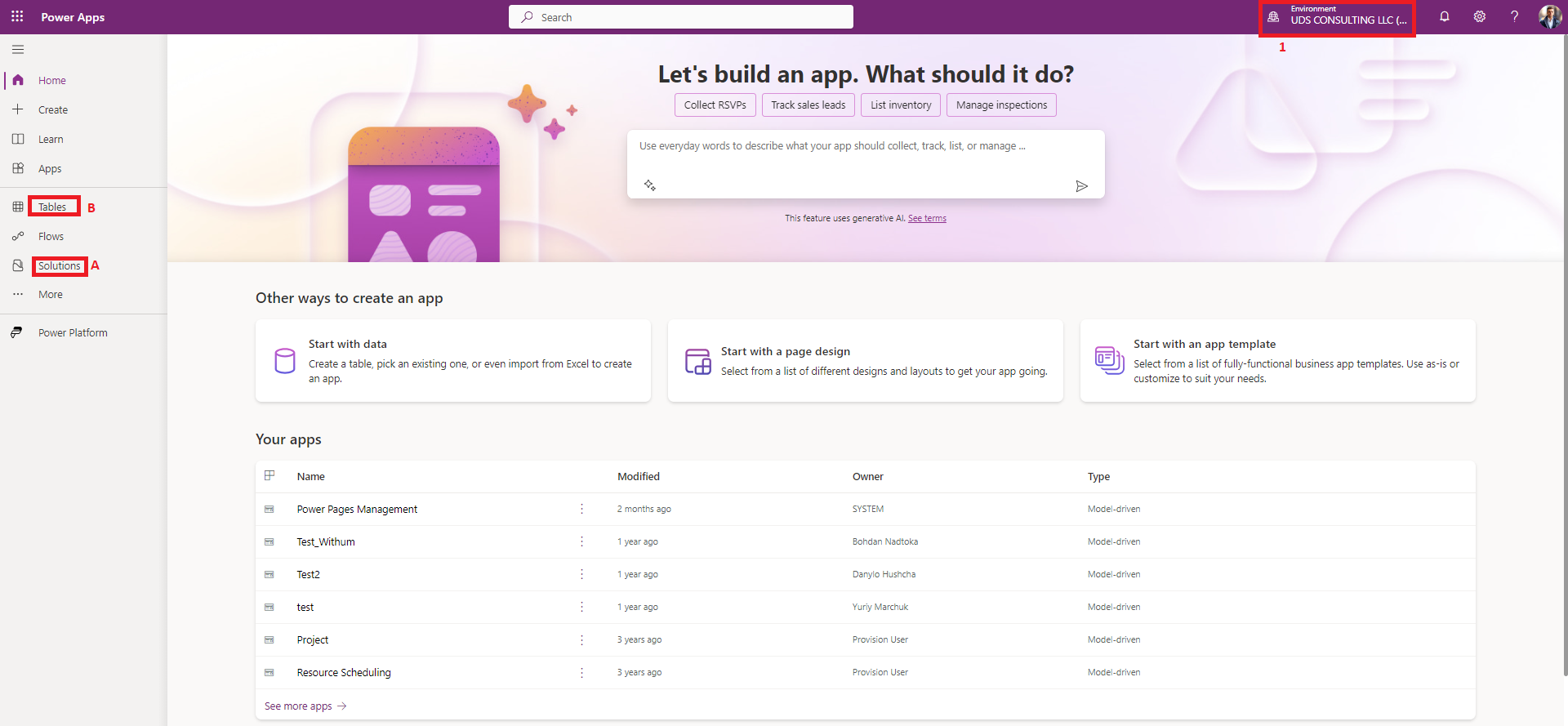Go to Home in navigation

pos(52,80)
